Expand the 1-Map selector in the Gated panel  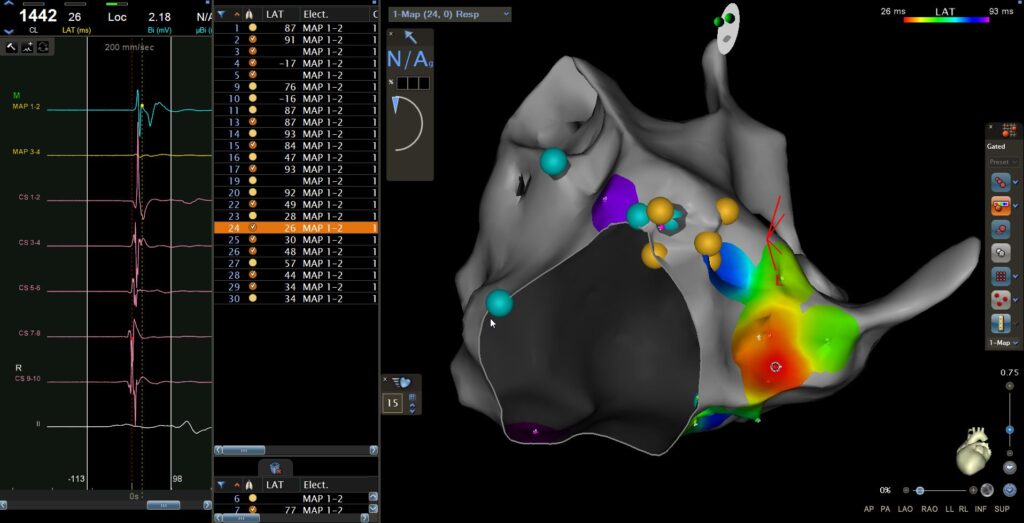[1003, 343]
